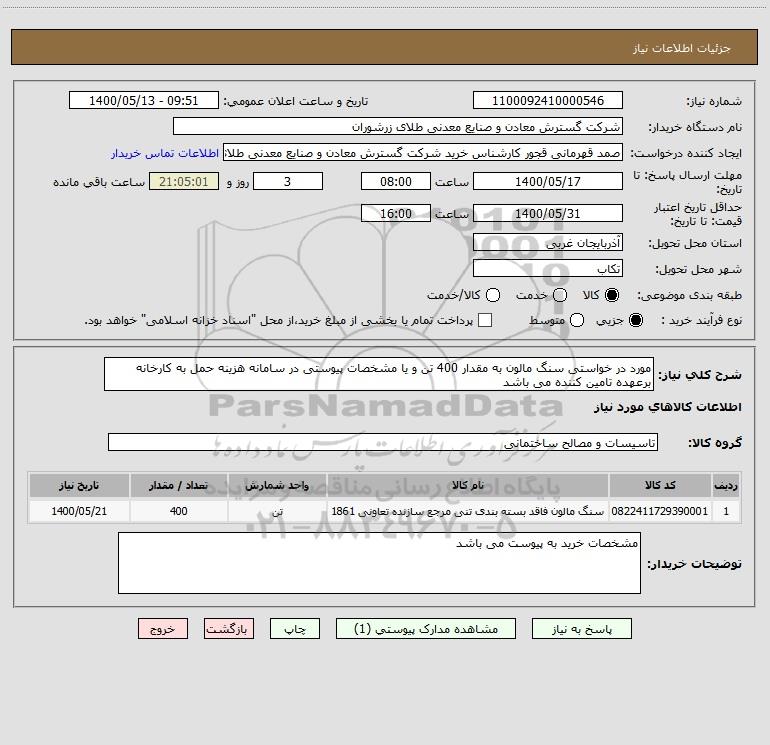Click product code 0822411729390001 cell
This screenshot has width=770, height=745.
[660, 511]
